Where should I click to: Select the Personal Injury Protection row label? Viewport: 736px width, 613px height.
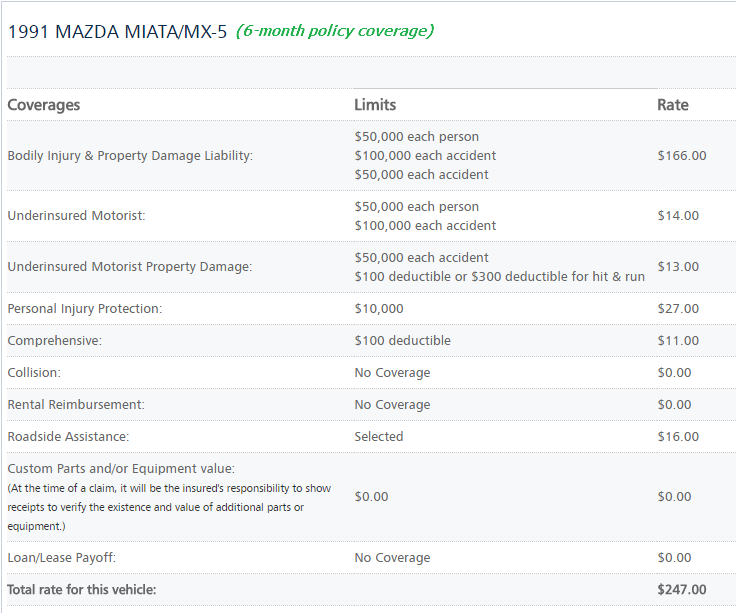click(84, 309)
